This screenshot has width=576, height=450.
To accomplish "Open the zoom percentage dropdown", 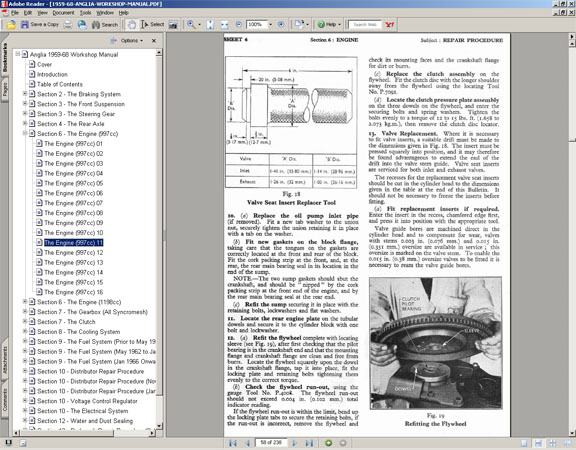I will (270, 25).
